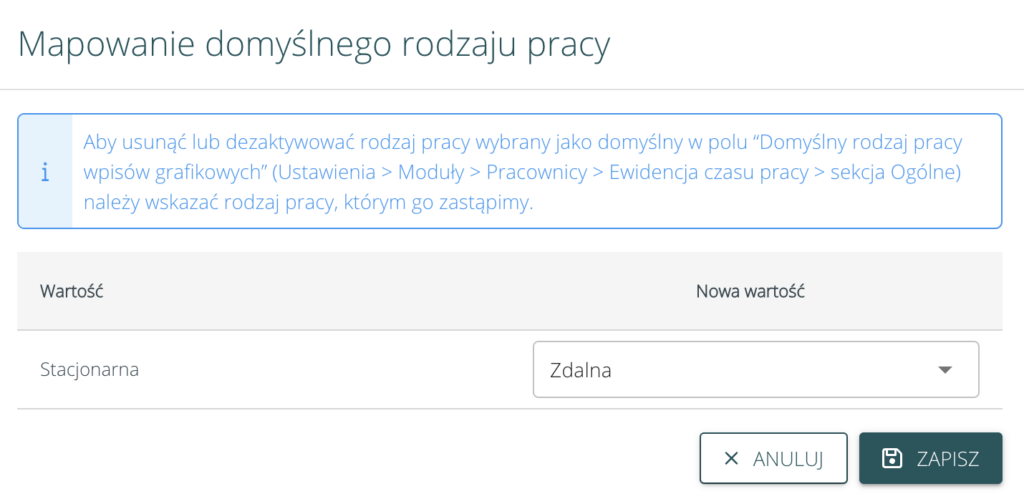Click the "Nowa wartość" column header
This screenshot has height=504, width=1024.
[x=751, y=291]
